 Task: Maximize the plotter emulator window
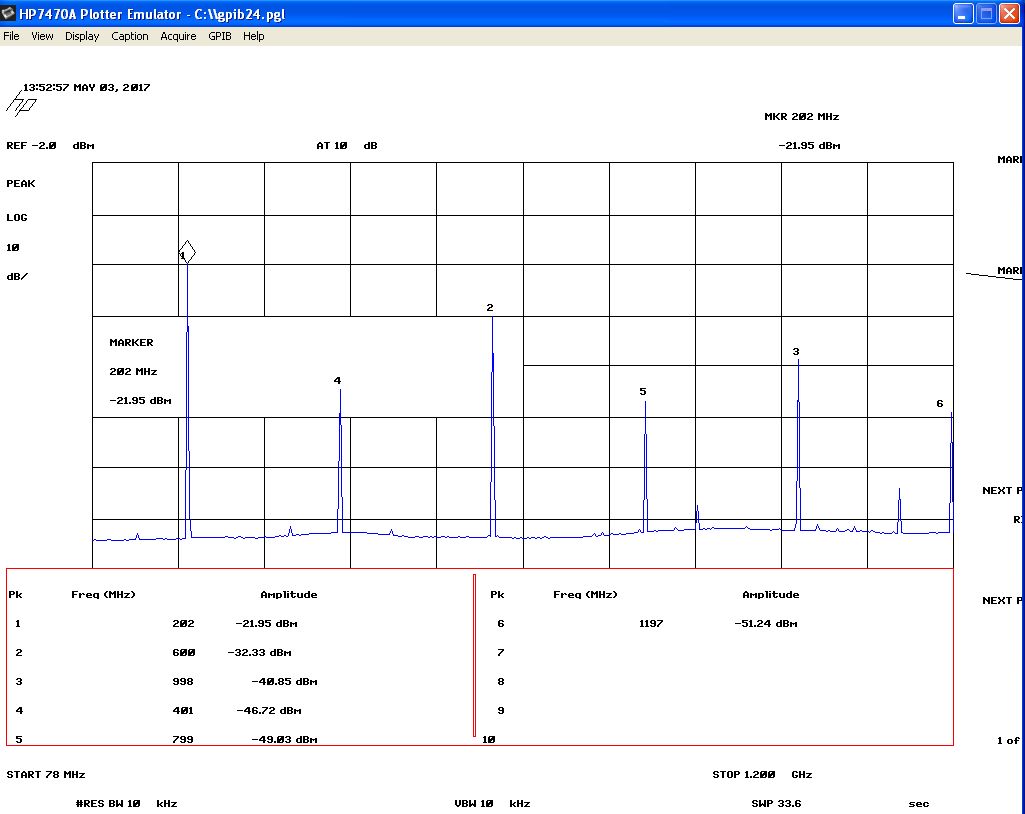point(986,14)
